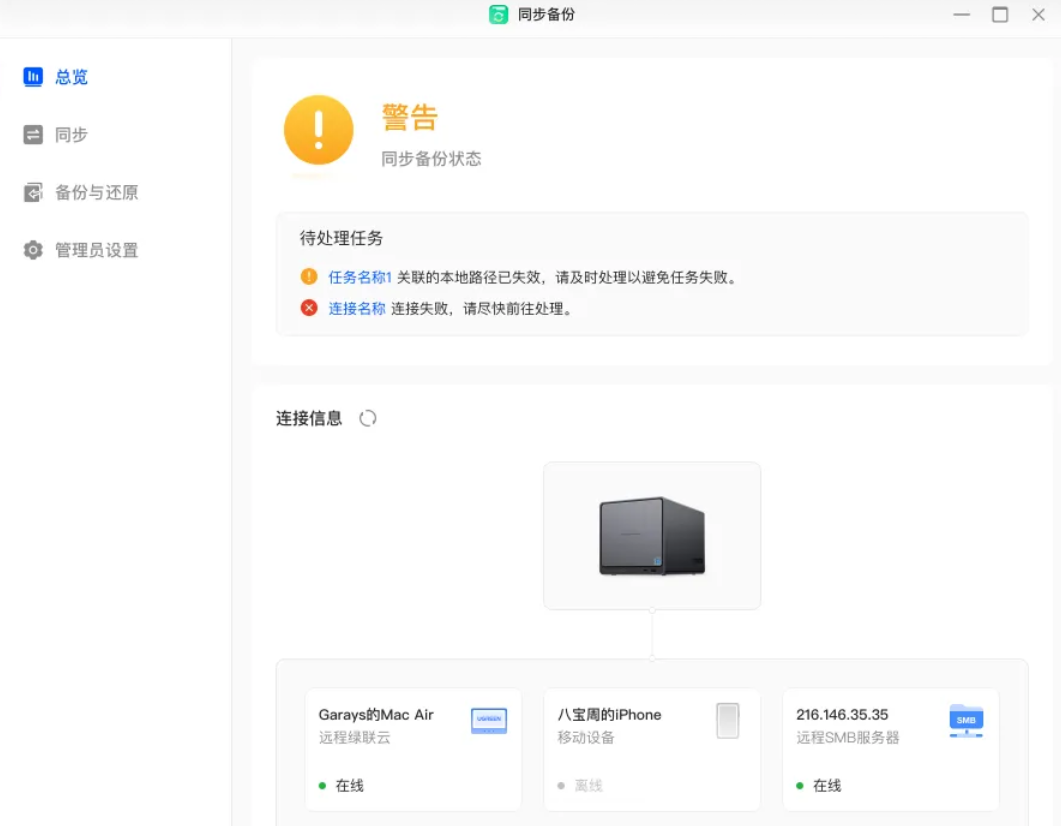Click 在线 status under Garays的Mac Air

[x=349, y=785]
